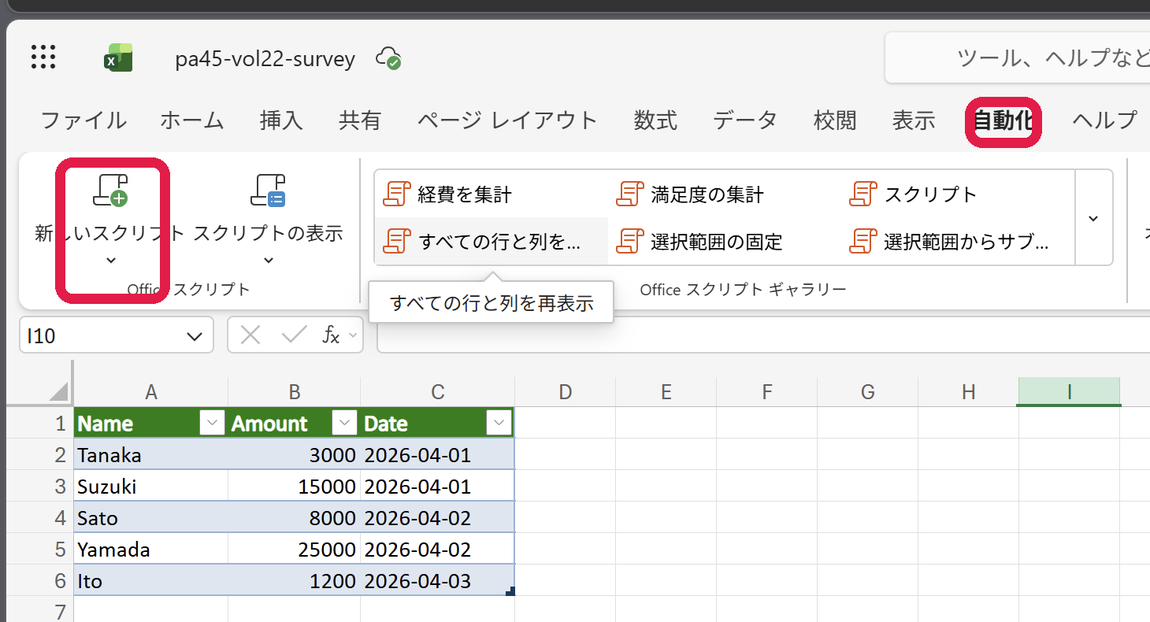Select the amount cell 8000
Image resolution: width=1150 pixels, height=622 pixels.
click(x=294, y=518)
